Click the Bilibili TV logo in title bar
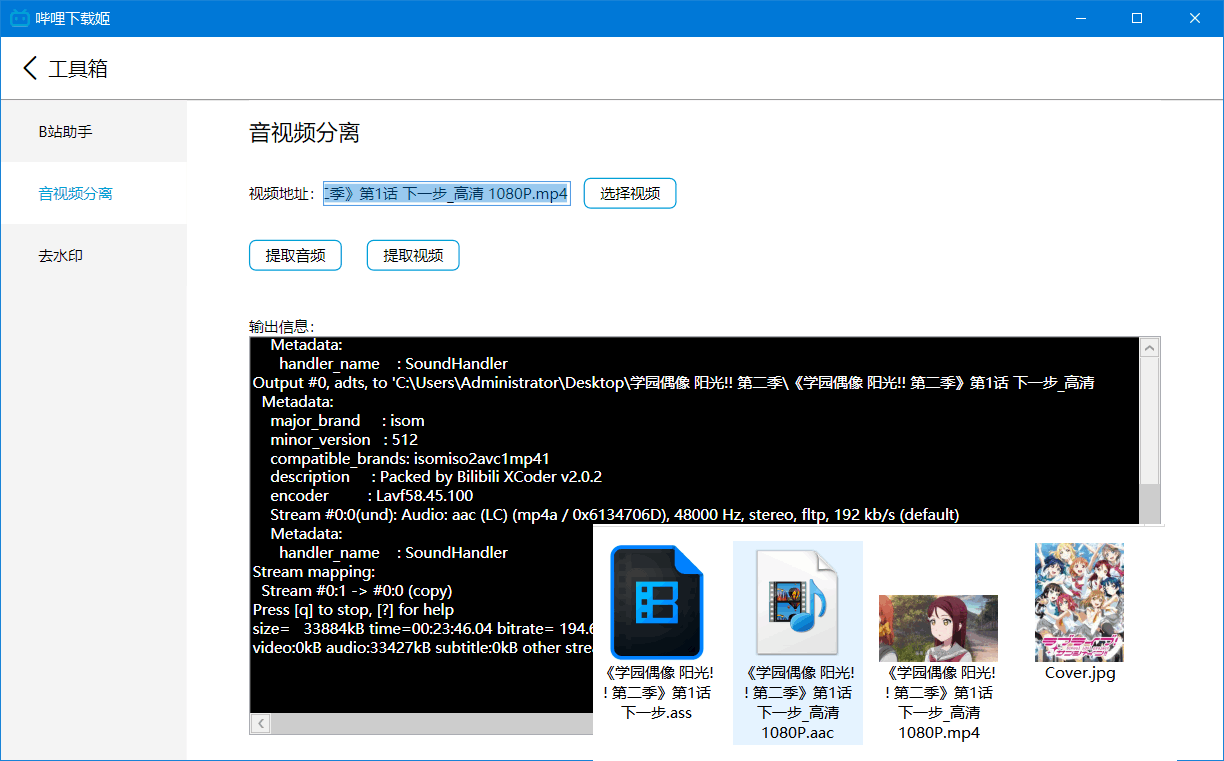 (x=19, y=17)
